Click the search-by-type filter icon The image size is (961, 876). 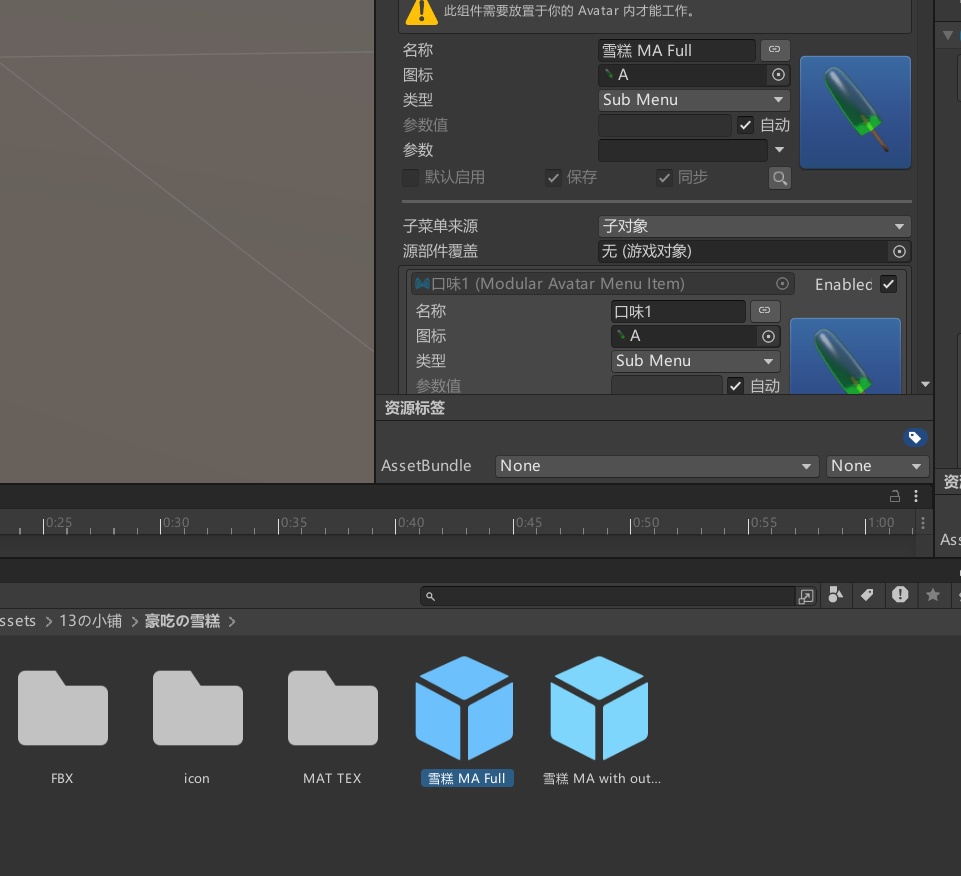(x=835, y=595)
